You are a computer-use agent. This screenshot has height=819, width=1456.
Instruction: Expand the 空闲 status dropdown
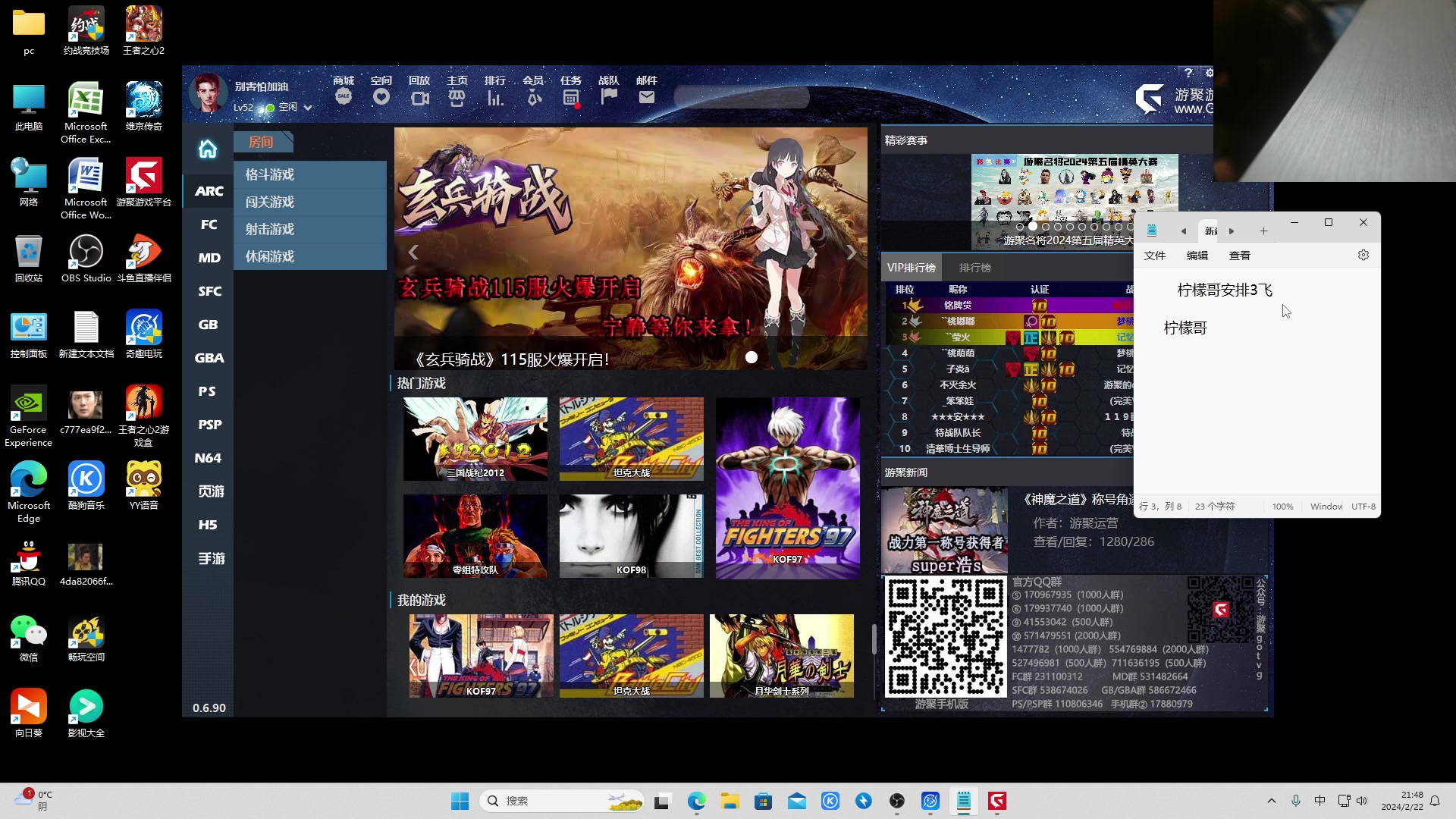pyautogui.click(x=307, y=108)
